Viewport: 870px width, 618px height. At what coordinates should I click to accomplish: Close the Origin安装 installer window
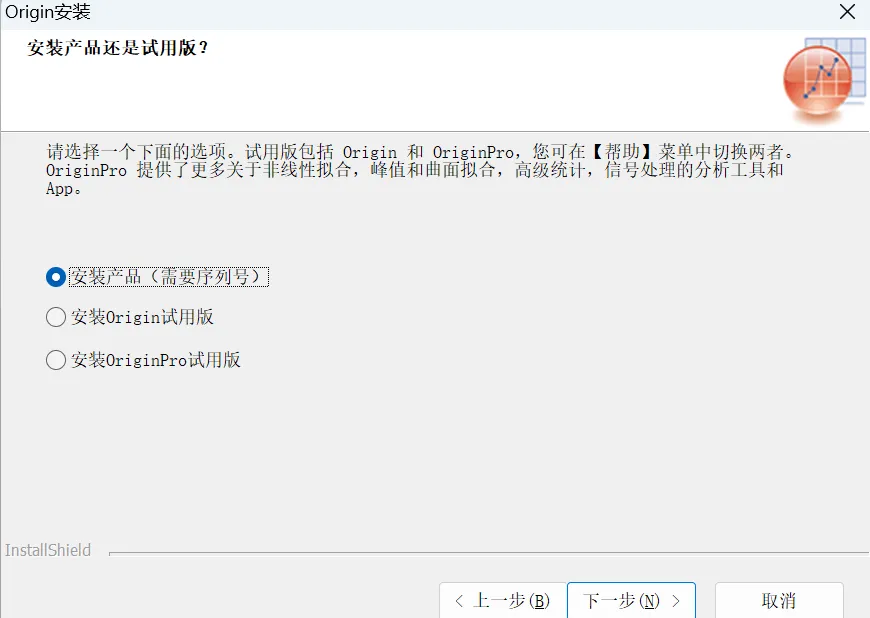tap(847, 12)
